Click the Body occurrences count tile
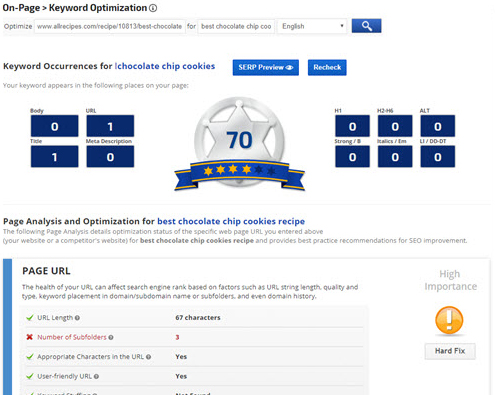This screenshot has height=395, width=495. click(x=55, y=126)
